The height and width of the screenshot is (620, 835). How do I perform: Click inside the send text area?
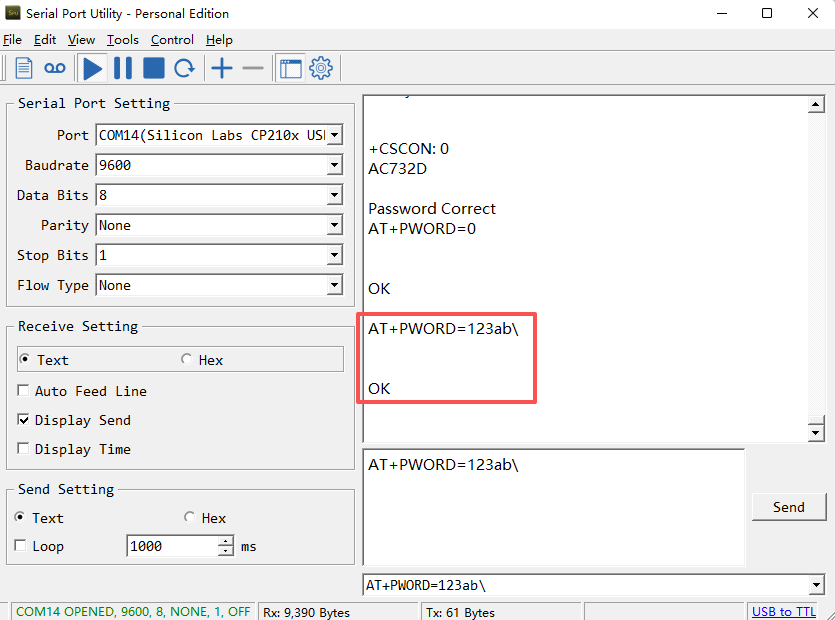553,508
